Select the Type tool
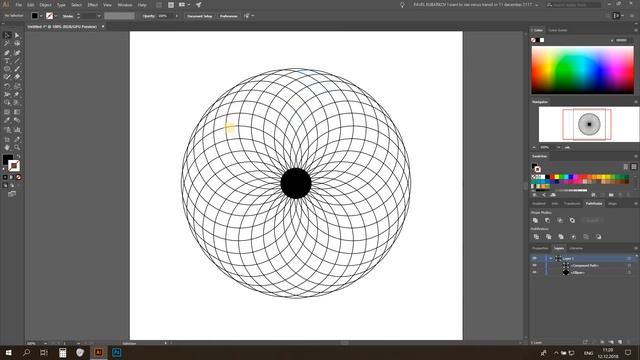The width and height of the screenshot is (640, 360). pyautogui.click(x=7, y=60)
